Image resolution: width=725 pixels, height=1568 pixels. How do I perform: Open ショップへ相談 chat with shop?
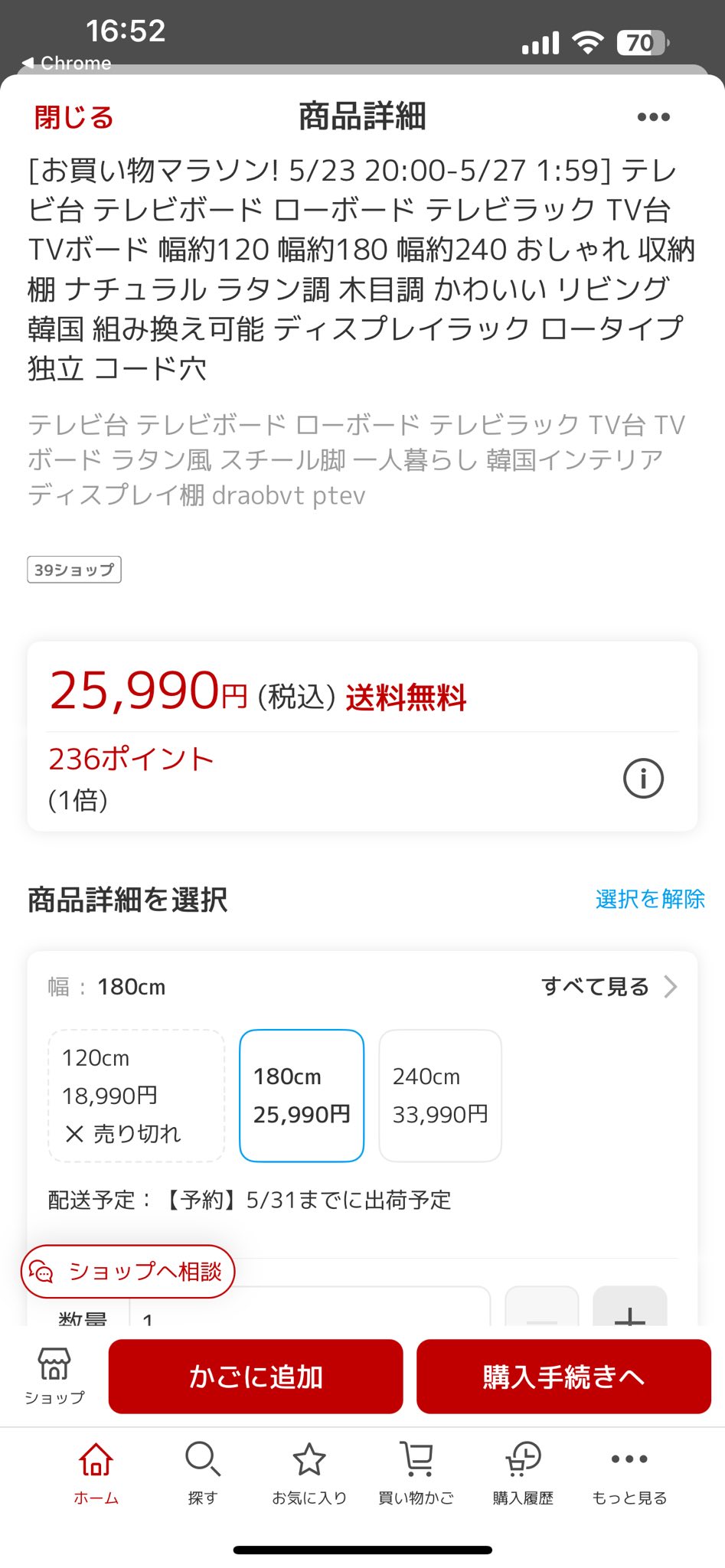click(x=128, y=1271)
